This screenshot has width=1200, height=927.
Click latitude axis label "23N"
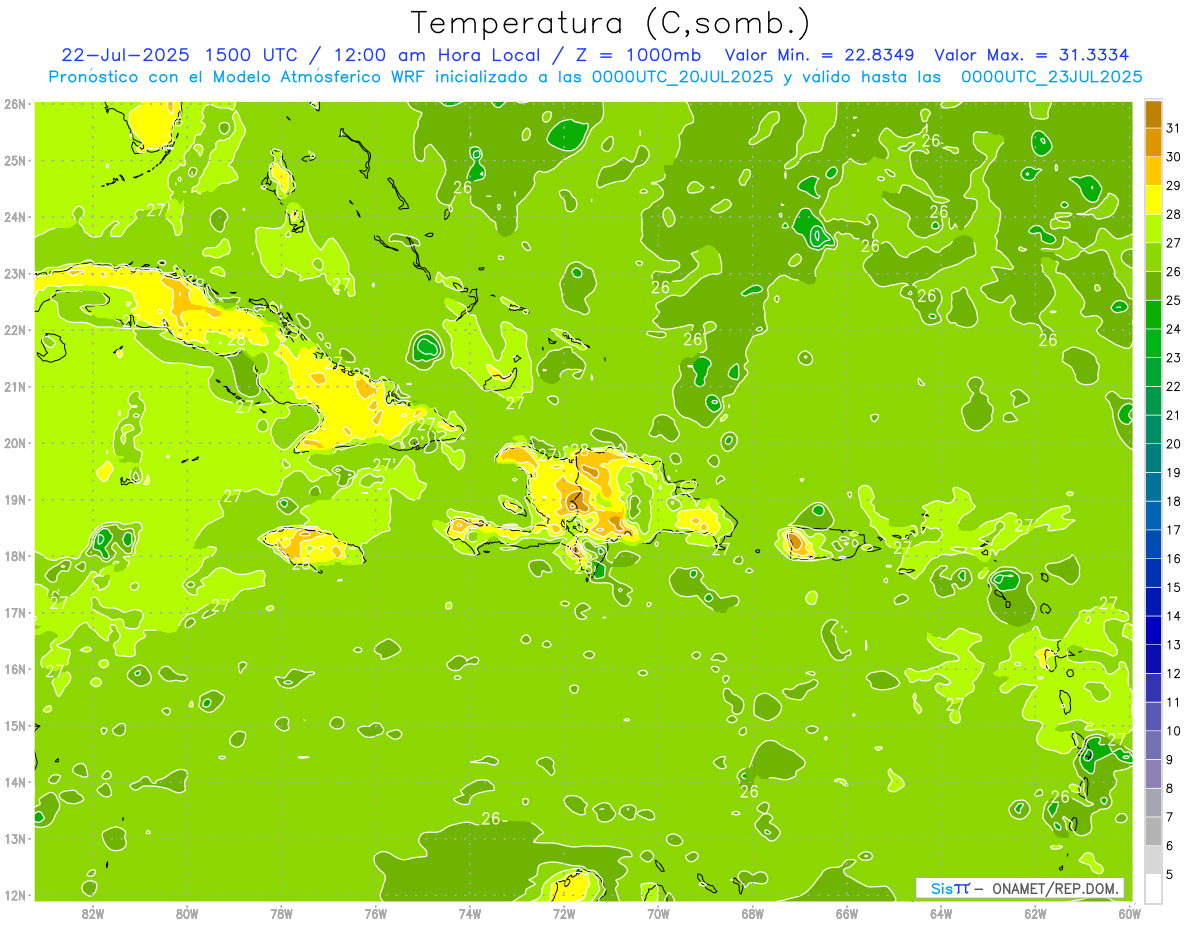(14, 273)
